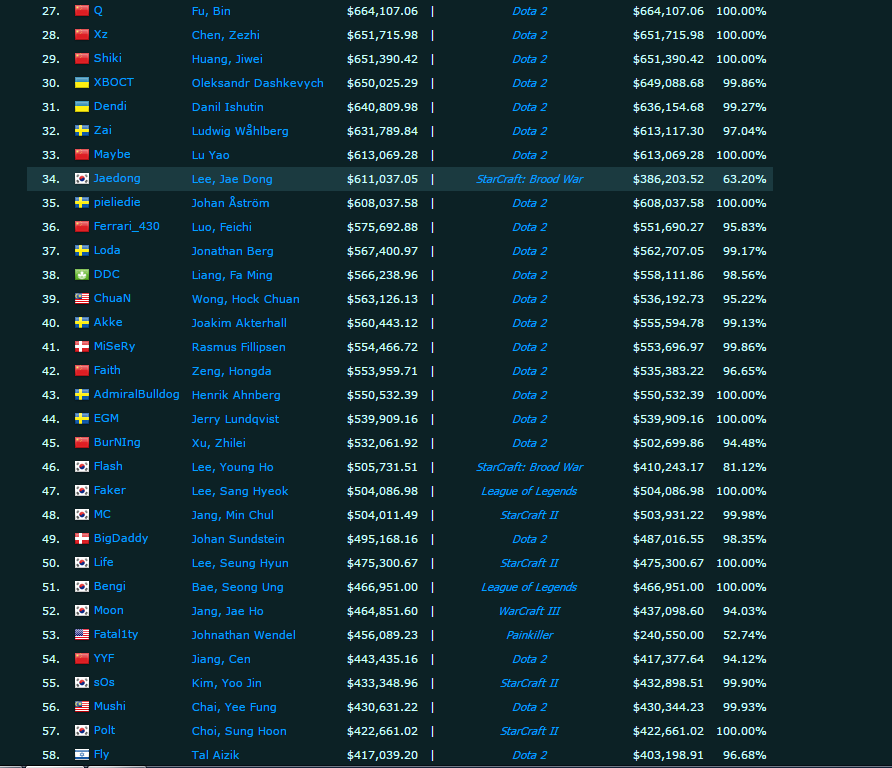
Task: Open the AdmiralBulldog player ID link
Action: pos(137,394)
